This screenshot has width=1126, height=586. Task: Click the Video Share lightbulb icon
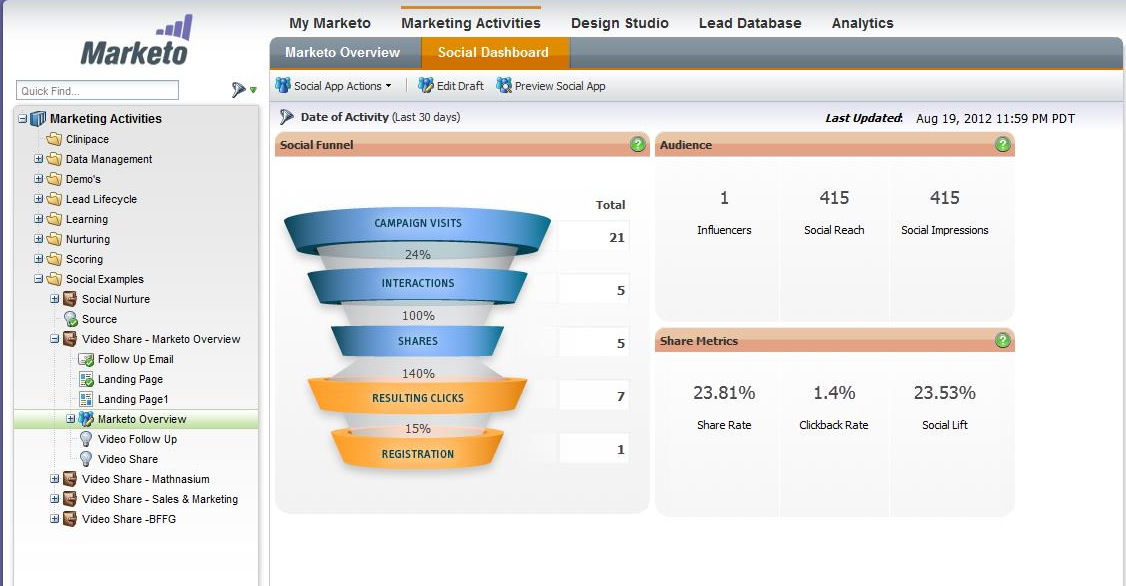86,459
